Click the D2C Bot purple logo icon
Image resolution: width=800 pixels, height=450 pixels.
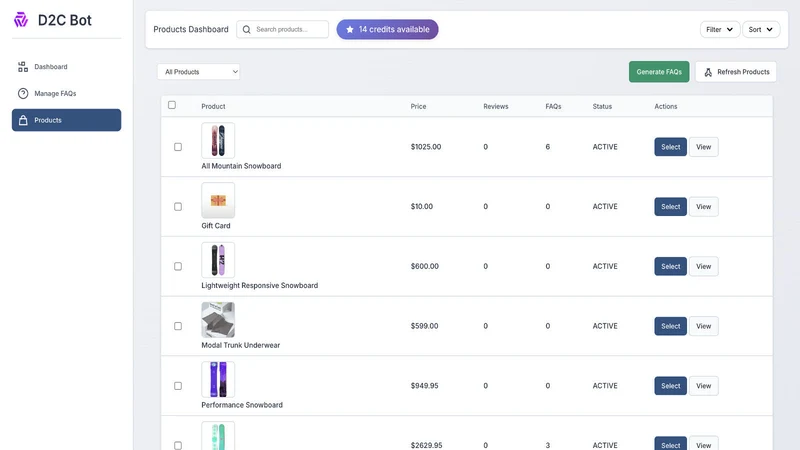pyautogui.click(x=21, y=20)
